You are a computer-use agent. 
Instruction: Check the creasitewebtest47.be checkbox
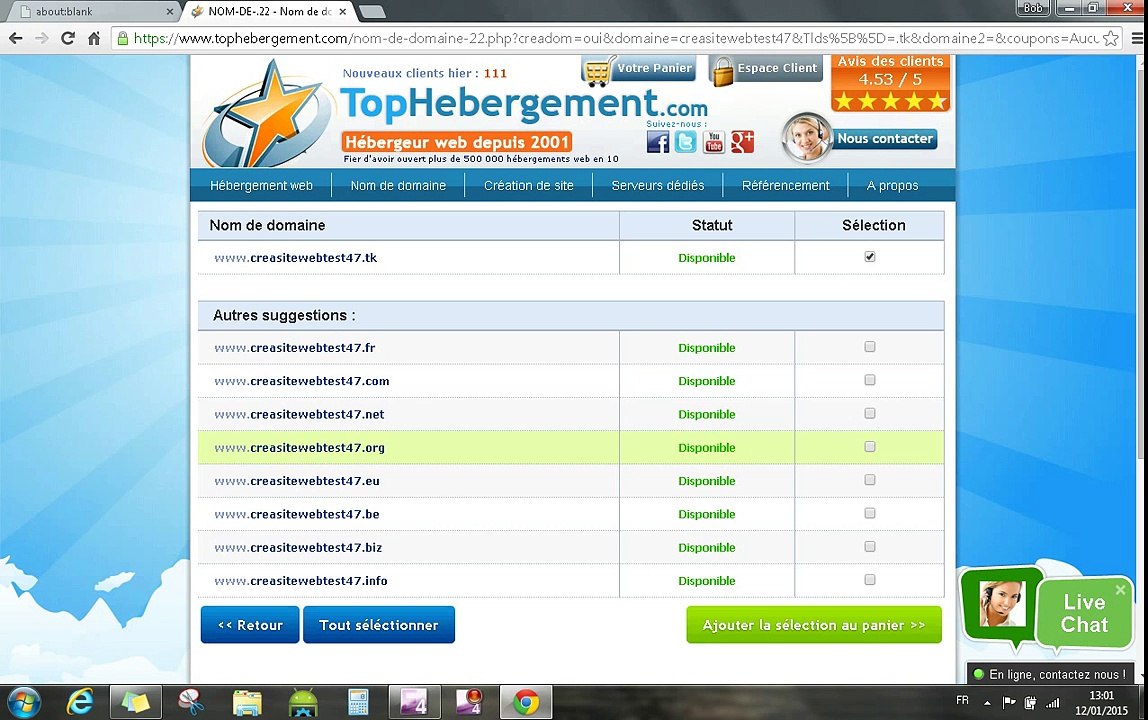click(x=870, y=513)
